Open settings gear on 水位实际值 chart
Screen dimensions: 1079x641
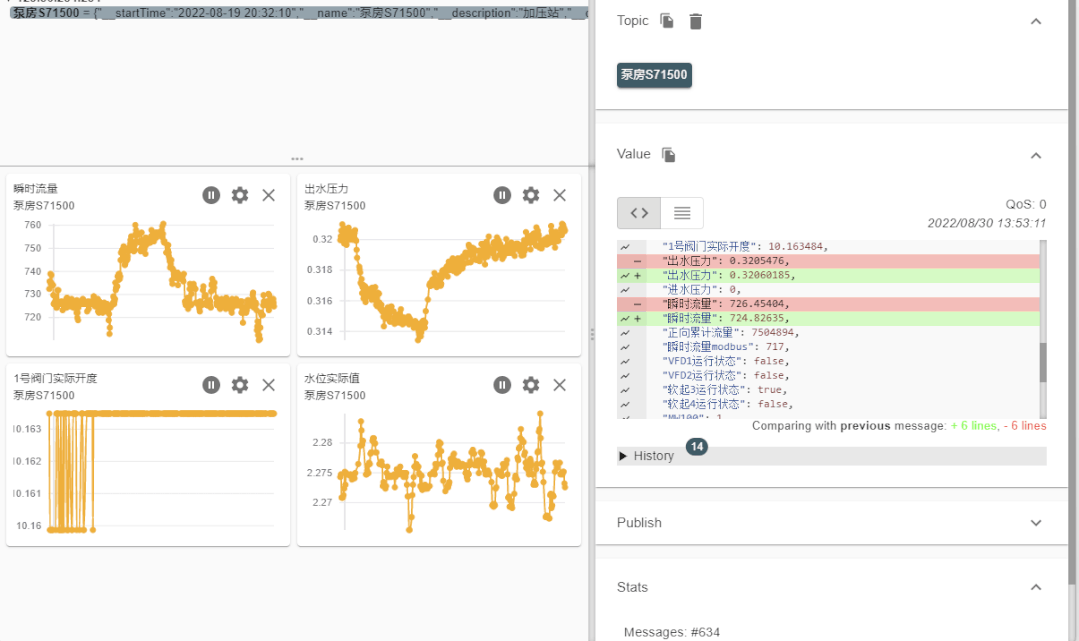(531, 385)
